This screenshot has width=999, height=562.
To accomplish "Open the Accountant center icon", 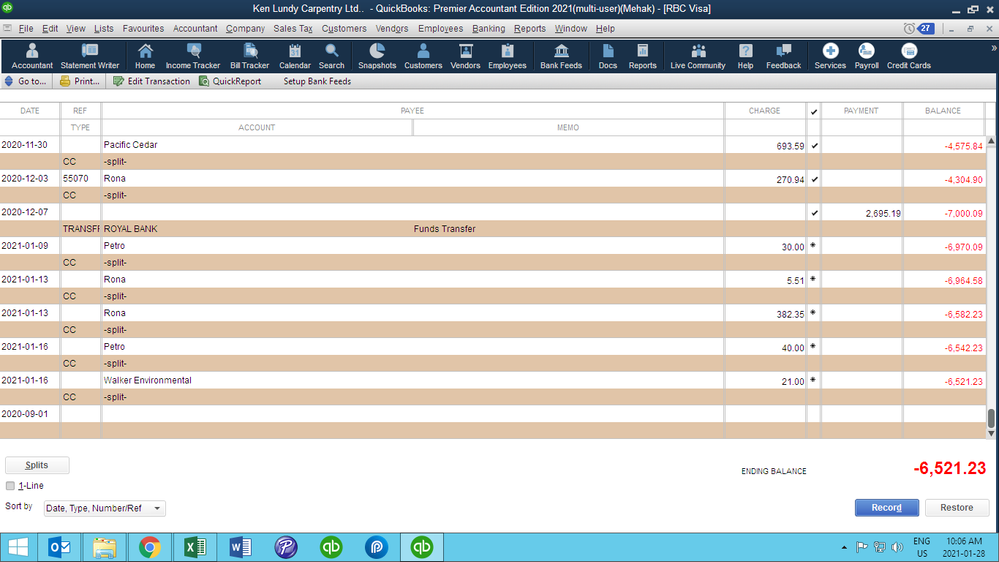I will pos(32,56).
